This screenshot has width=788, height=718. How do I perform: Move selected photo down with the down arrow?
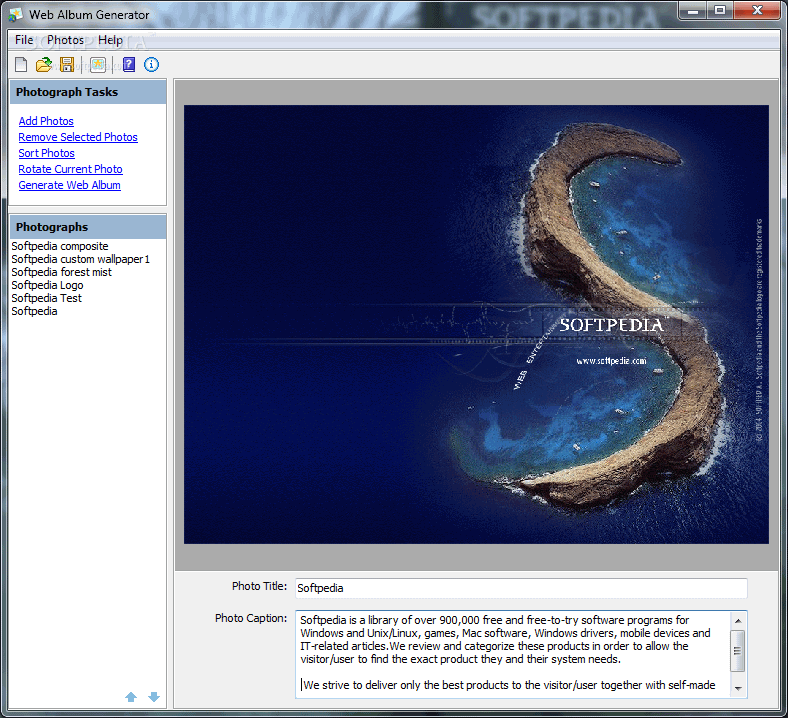(x=154, y=697)
